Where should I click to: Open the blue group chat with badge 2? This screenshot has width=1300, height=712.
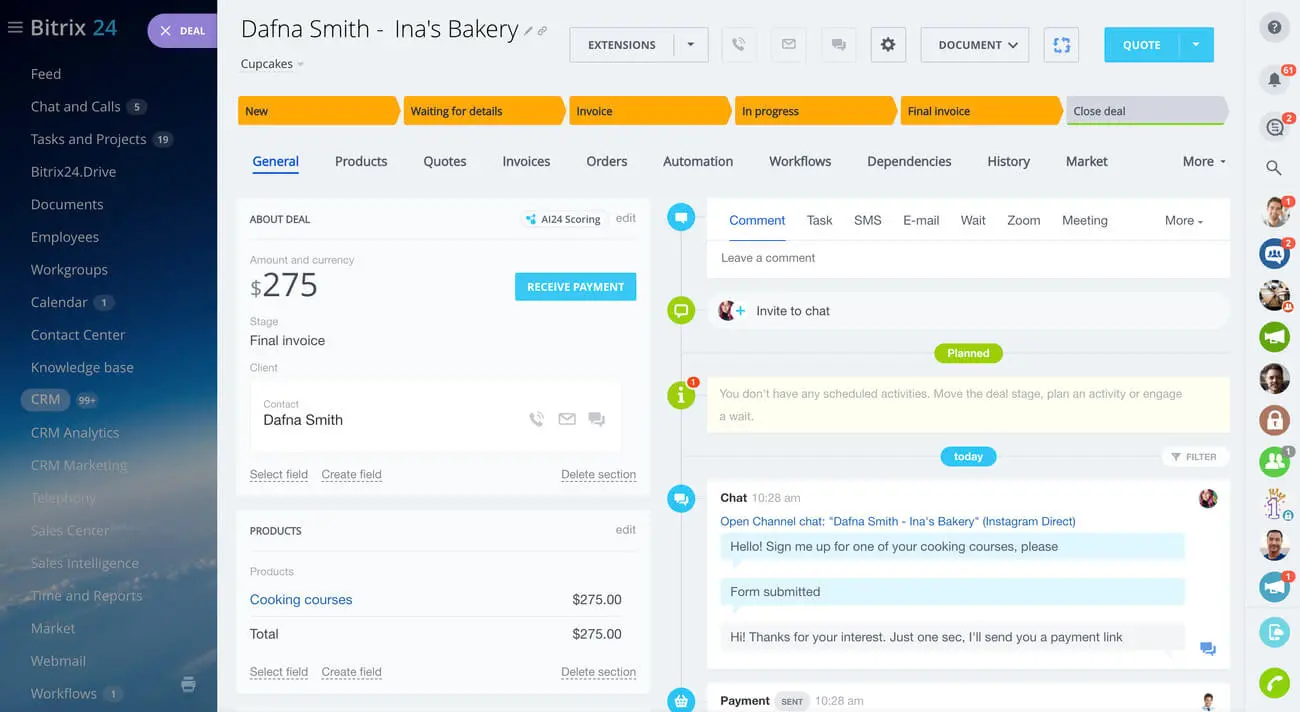click(1275, 253)
